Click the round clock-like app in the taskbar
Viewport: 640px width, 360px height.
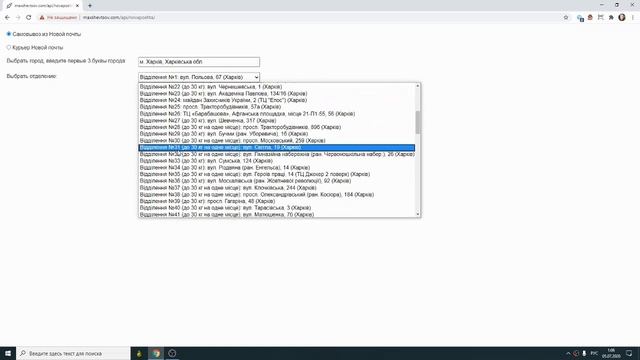tap(172, 353)
